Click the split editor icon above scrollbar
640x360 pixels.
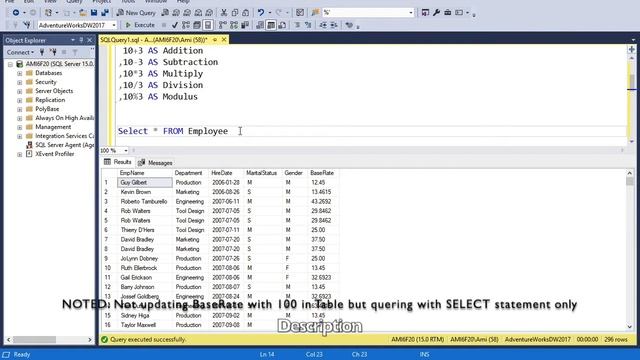(632, 49)
